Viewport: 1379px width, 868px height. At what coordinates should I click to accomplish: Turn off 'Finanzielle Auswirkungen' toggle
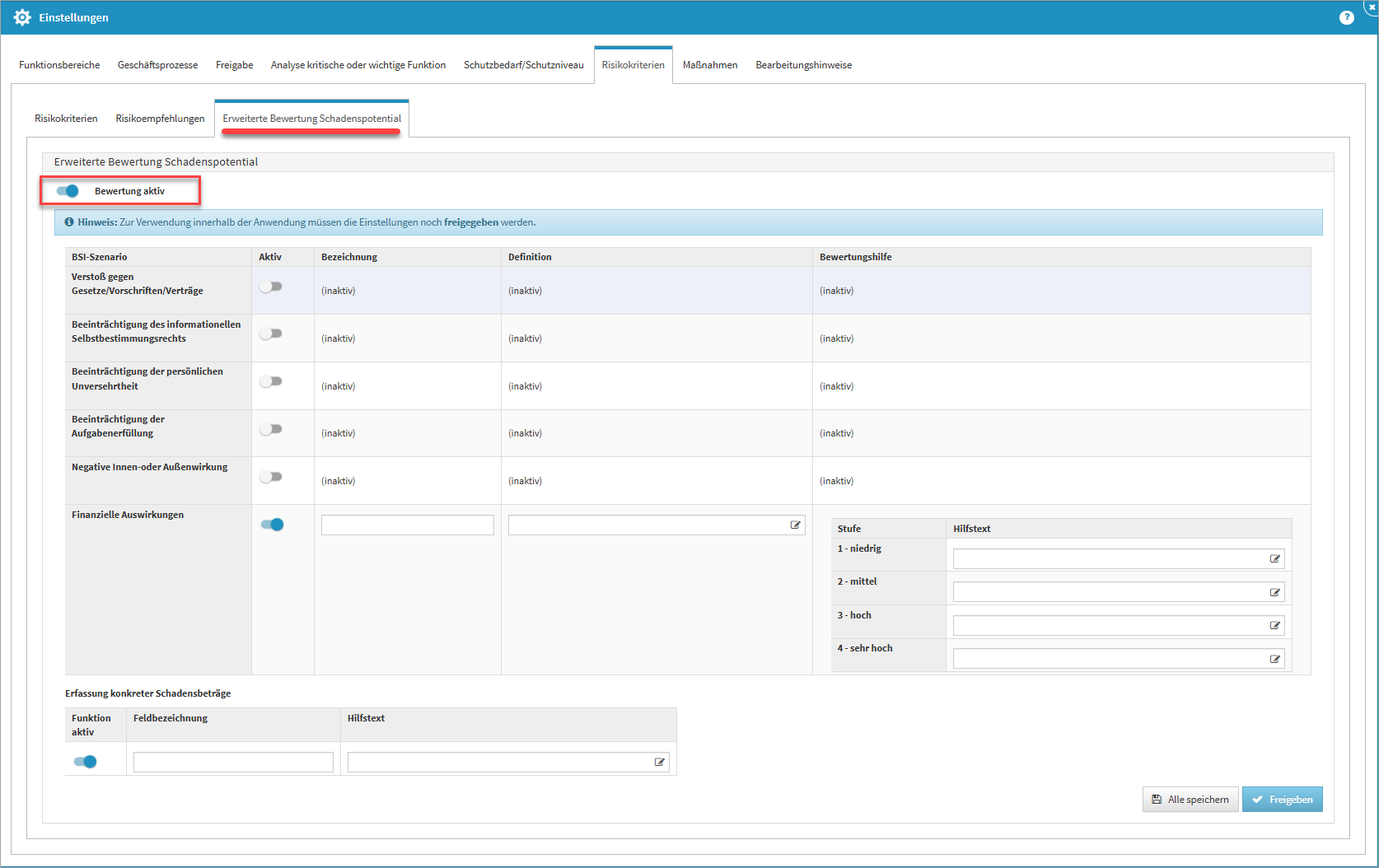(272, 525)
